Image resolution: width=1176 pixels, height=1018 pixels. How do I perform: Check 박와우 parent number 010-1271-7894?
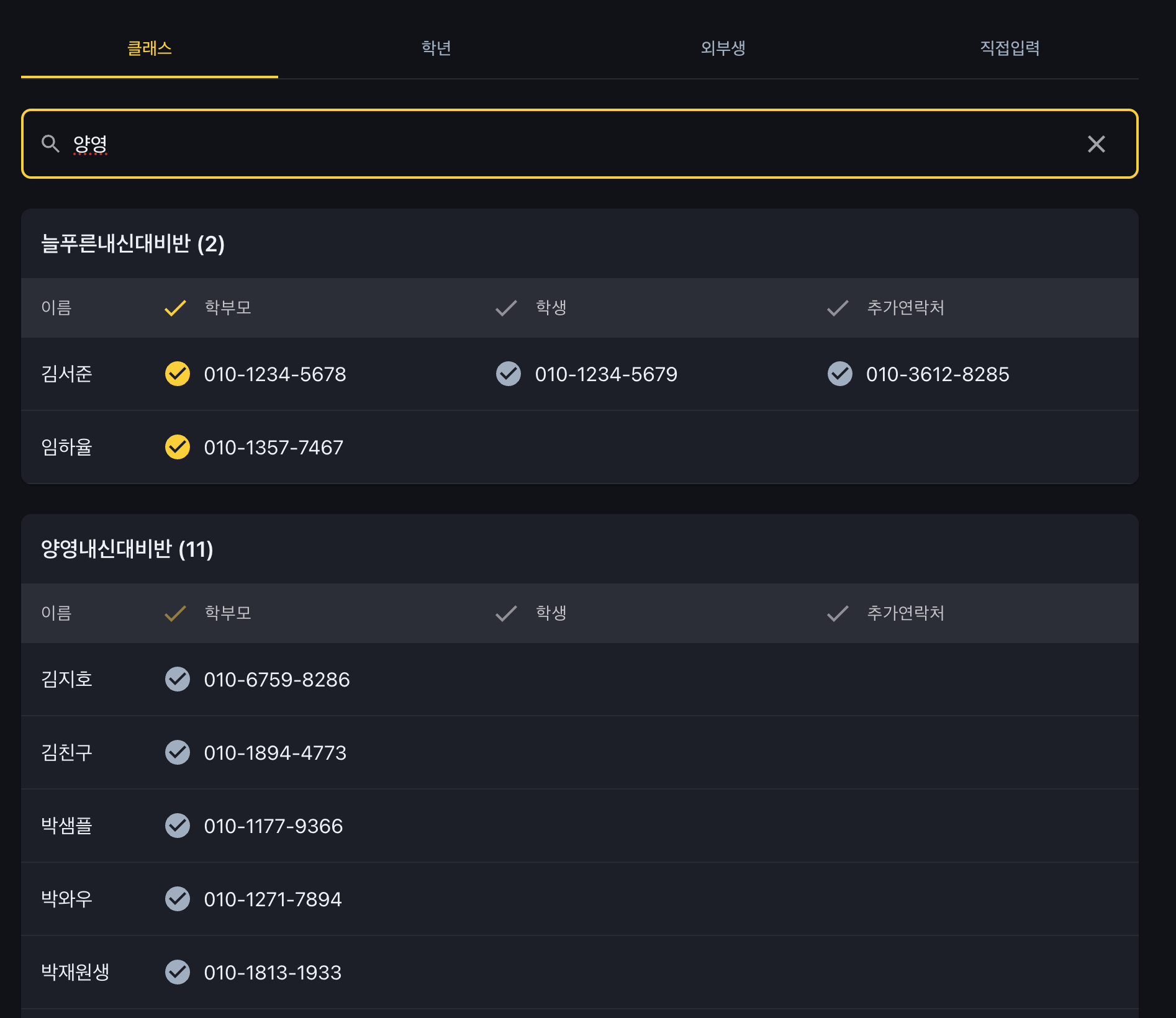[x=178, y=899]
